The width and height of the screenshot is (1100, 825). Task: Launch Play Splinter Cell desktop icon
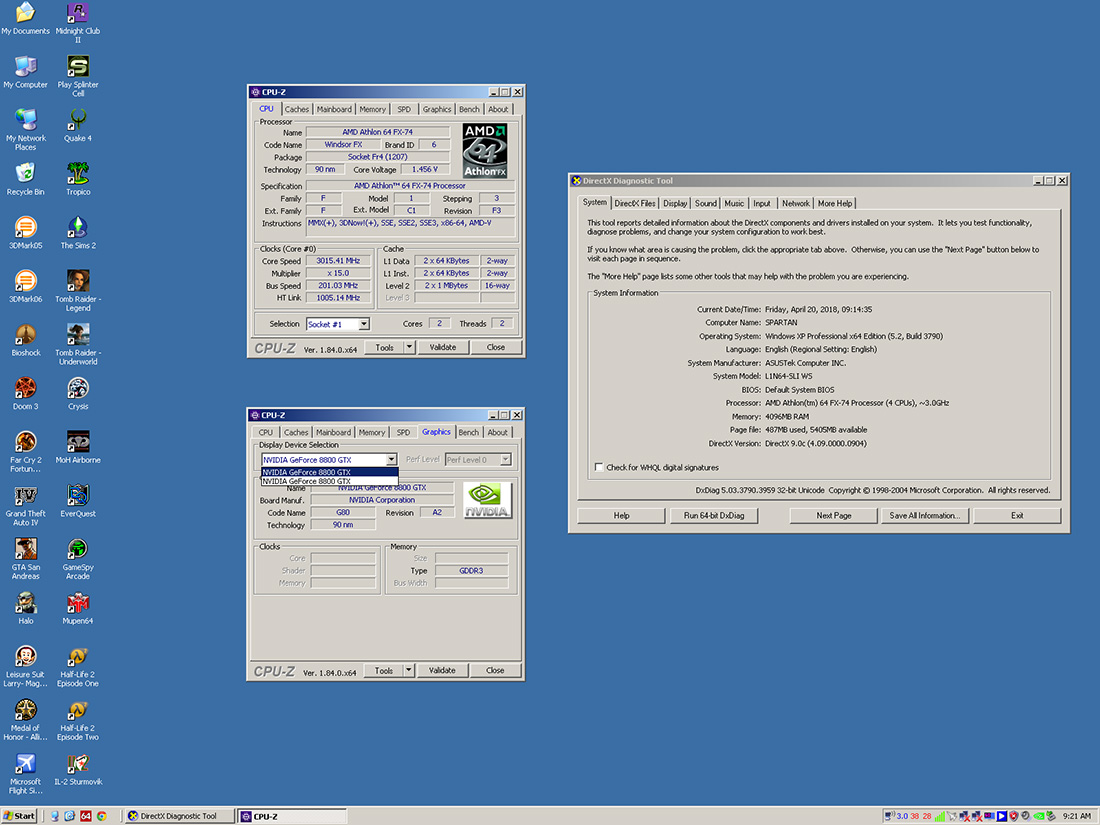(78, 76)
